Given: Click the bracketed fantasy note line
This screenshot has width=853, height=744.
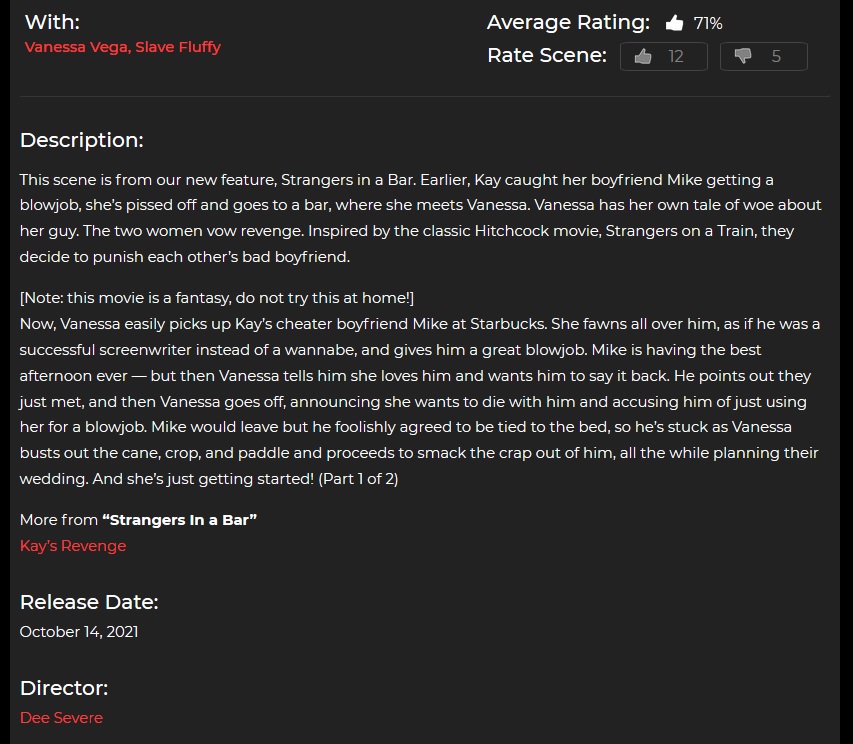Looking at the screenshot, I should point(217,298).
